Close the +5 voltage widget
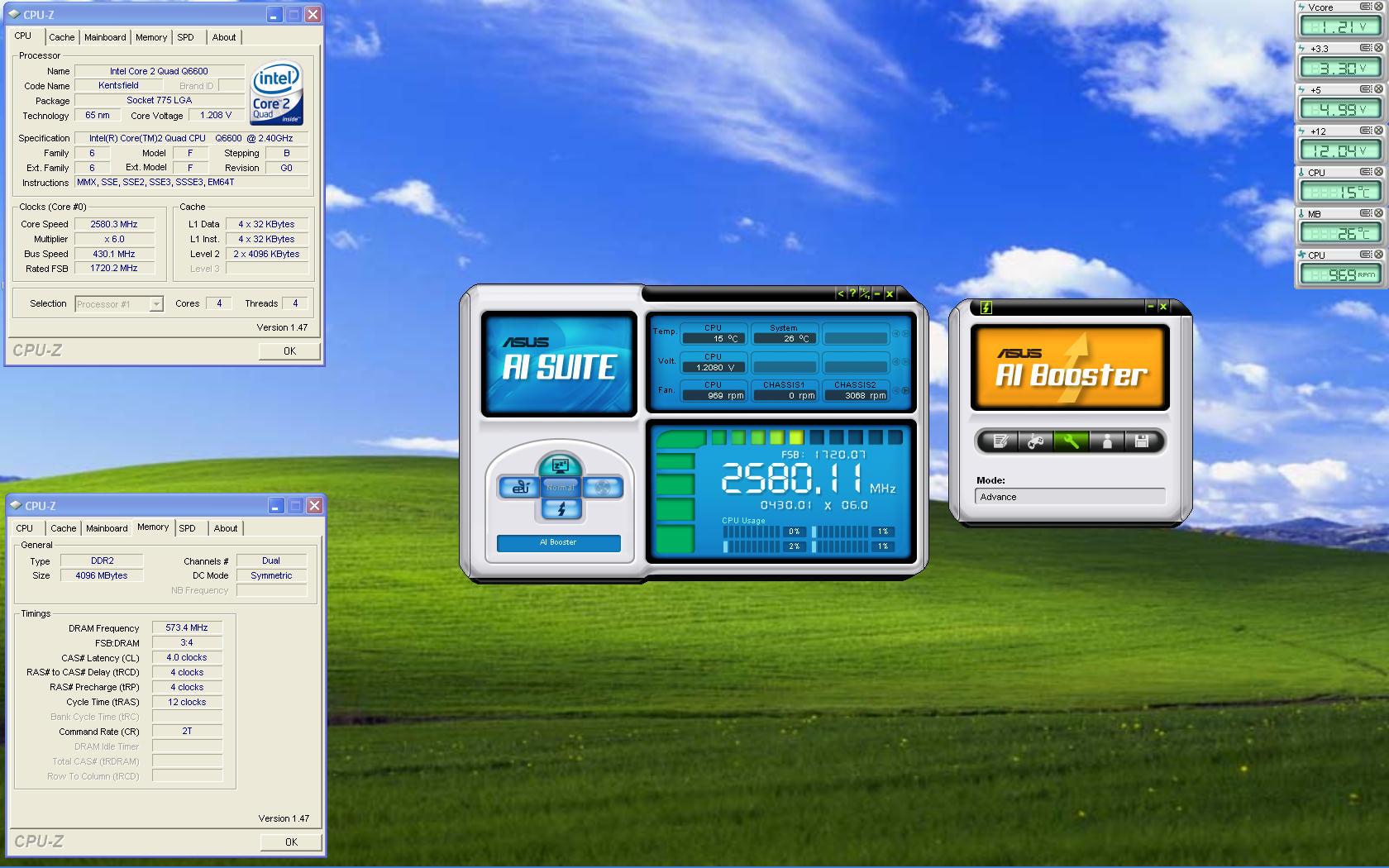This screenshot has width=1389, height=868. [x=1378, y=89]
